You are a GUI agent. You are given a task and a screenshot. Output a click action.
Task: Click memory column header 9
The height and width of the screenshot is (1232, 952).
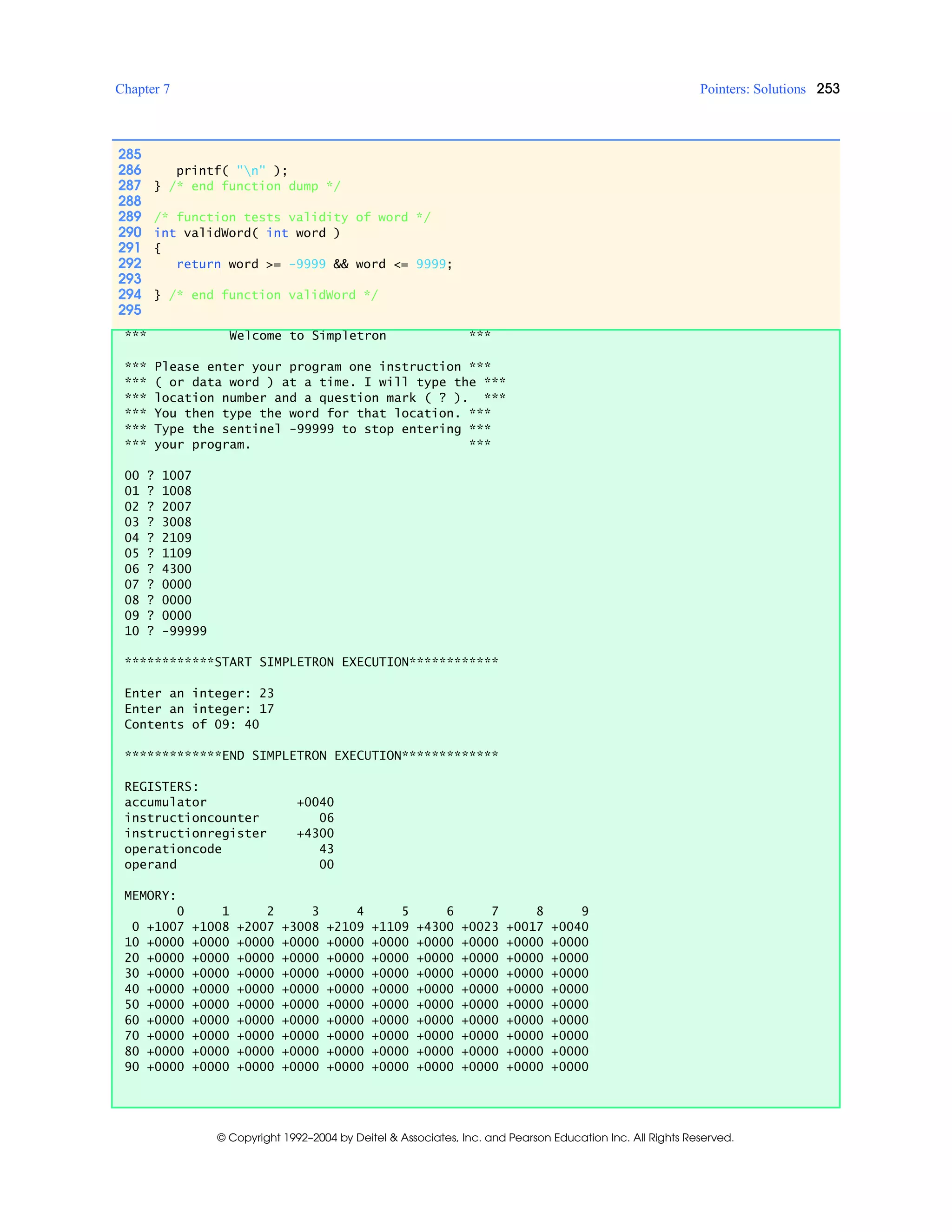click(585, 911)
